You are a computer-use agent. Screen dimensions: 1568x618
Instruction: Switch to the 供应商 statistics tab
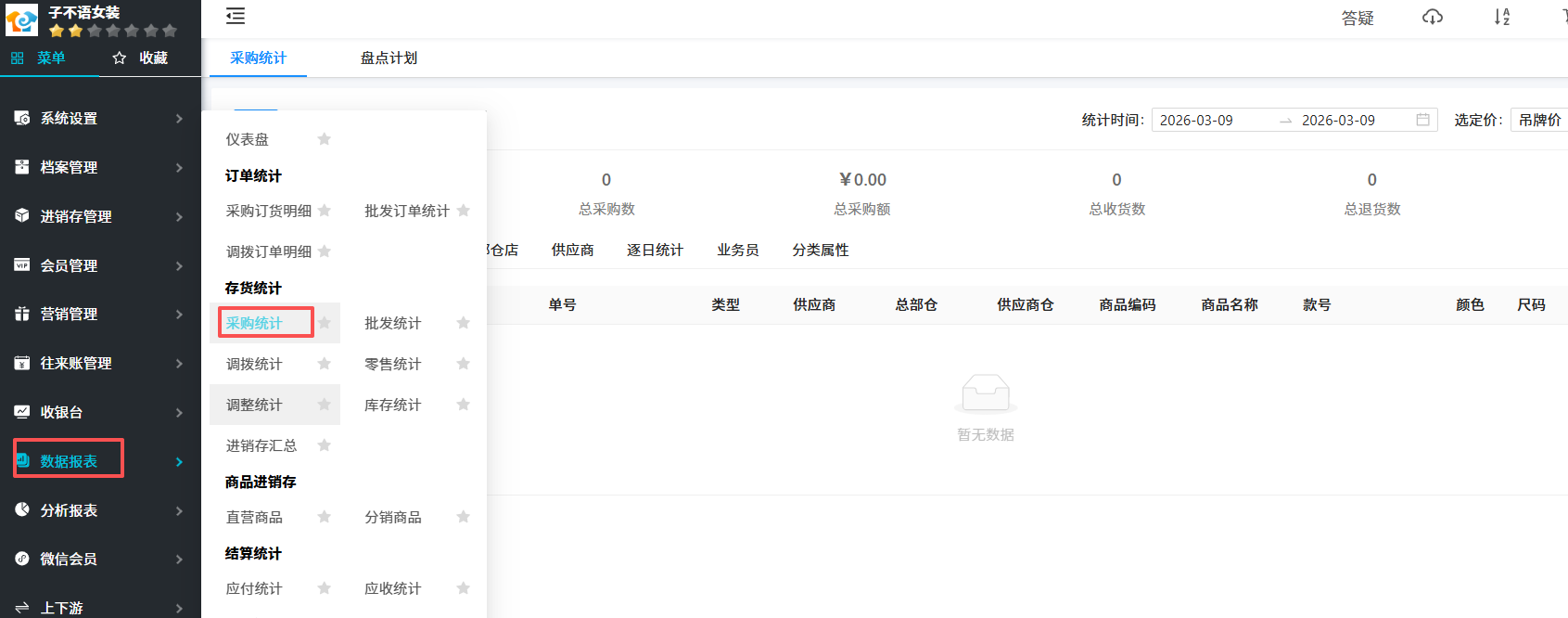coord(572,250)
